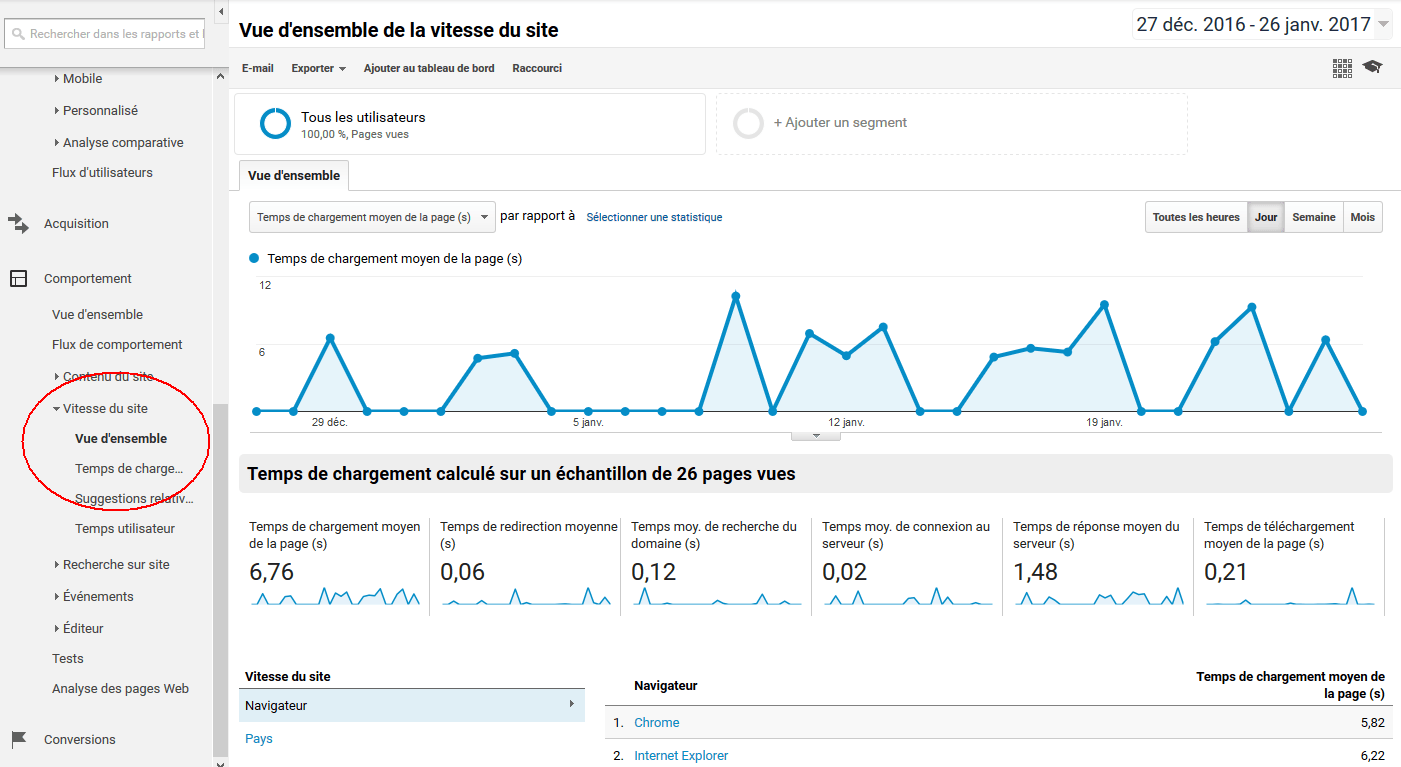
Task: Switch to the Vue d'ensemble tab
Action: (x=293, y=174)
